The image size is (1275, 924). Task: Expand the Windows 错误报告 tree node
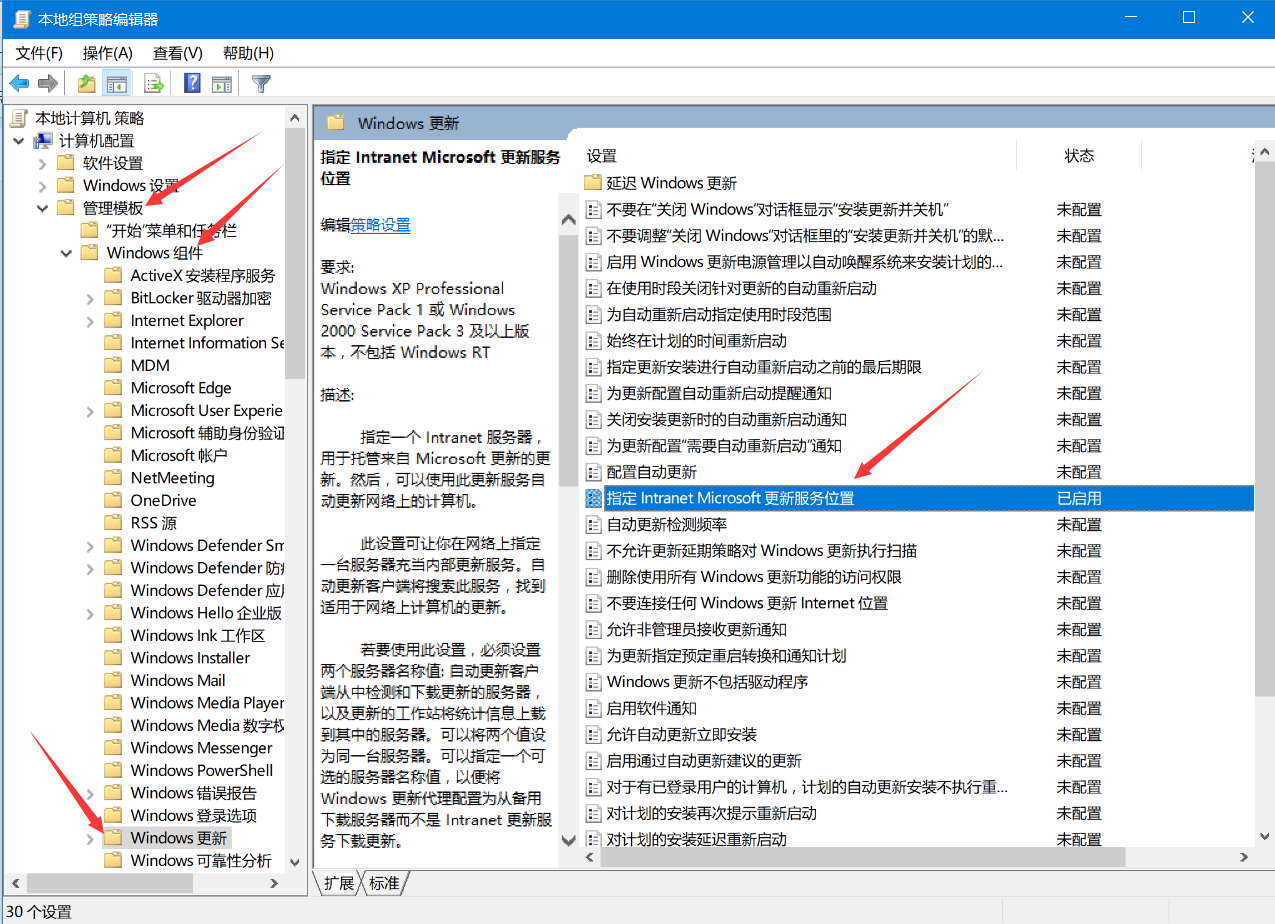point(90,793)
